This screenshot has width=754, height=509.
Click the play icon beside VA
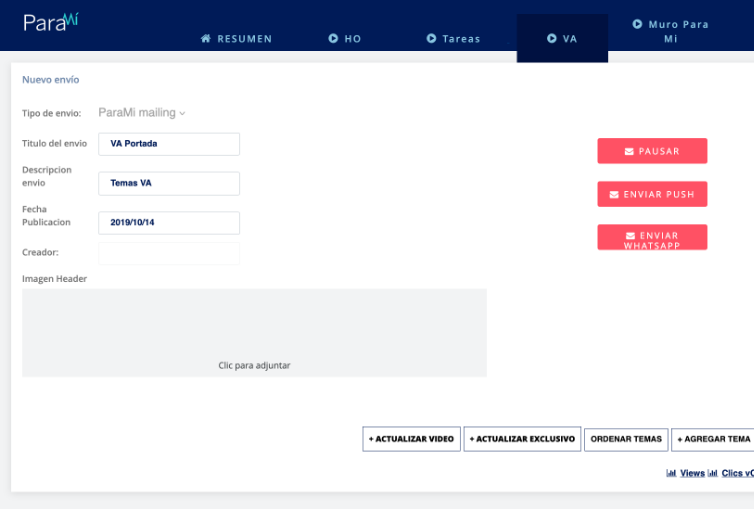pos(551,39)
